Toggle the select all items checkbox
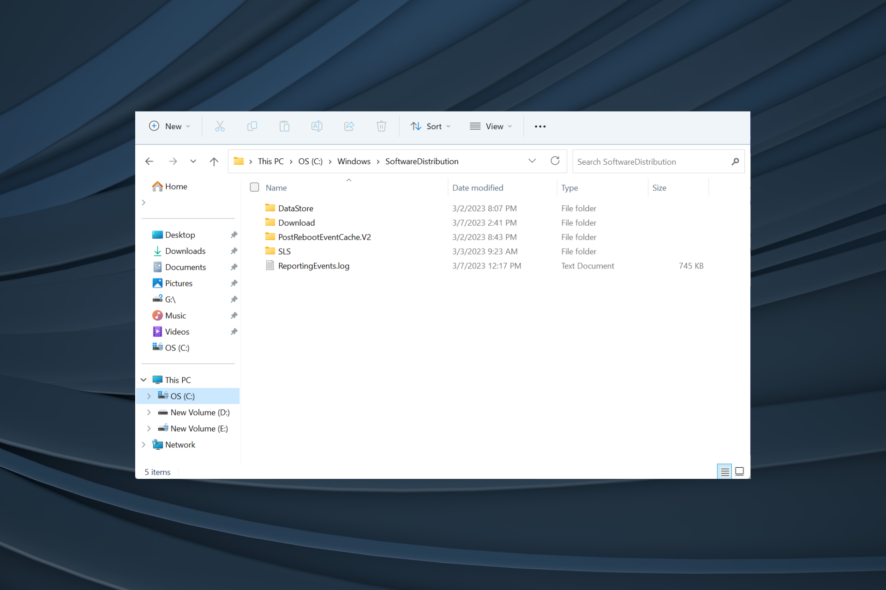The width and height of the screenshot is (886, 590). click(255, 187)
